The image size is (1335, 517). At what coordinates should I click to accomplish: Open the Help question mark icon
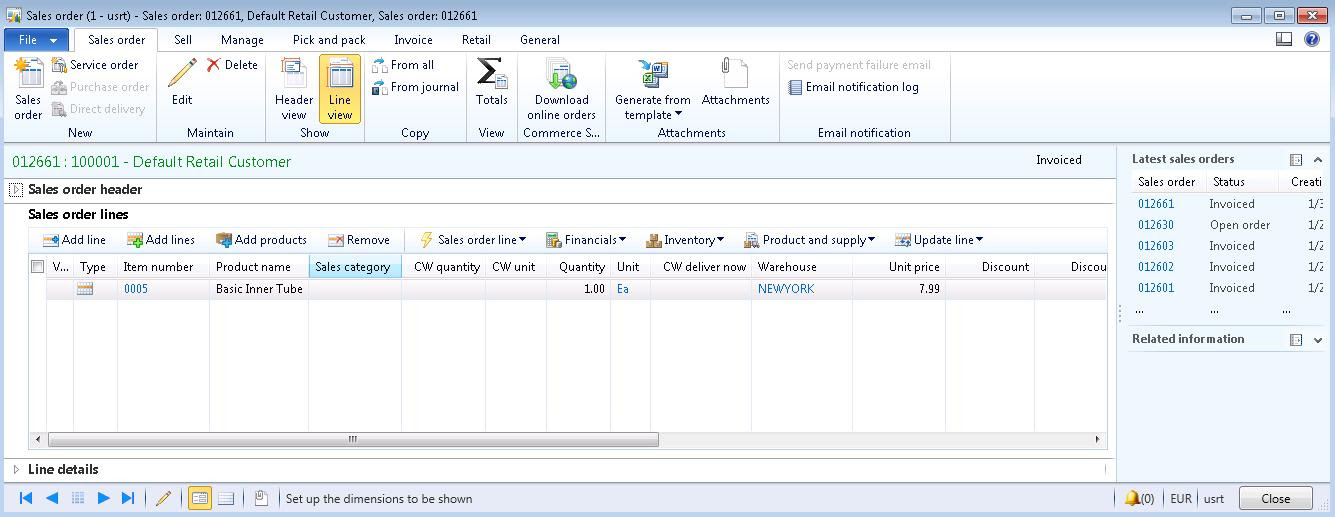(x=1312, y=40)
